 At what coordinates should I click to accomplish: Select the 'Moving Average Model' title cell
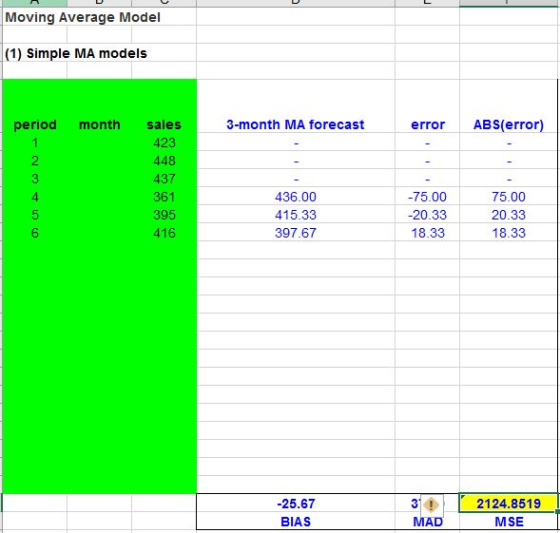click(83, 17)
